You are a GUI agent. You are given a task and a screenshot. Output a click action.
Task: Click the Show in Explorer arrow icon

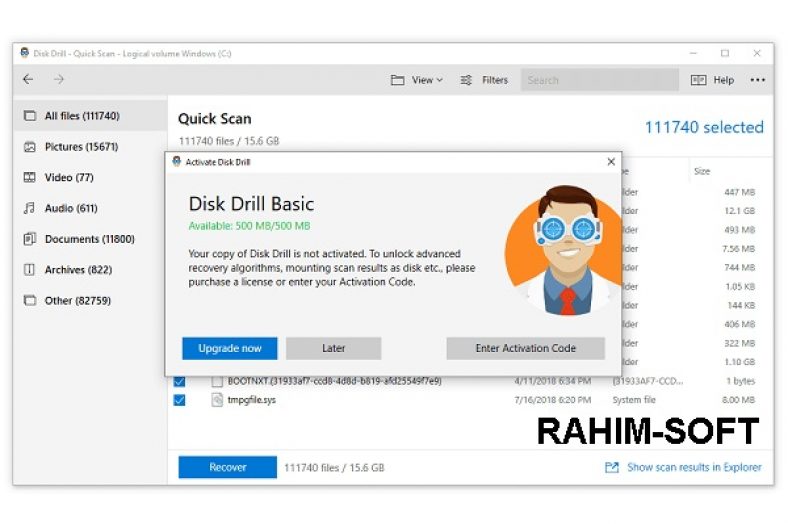point(612,467)
